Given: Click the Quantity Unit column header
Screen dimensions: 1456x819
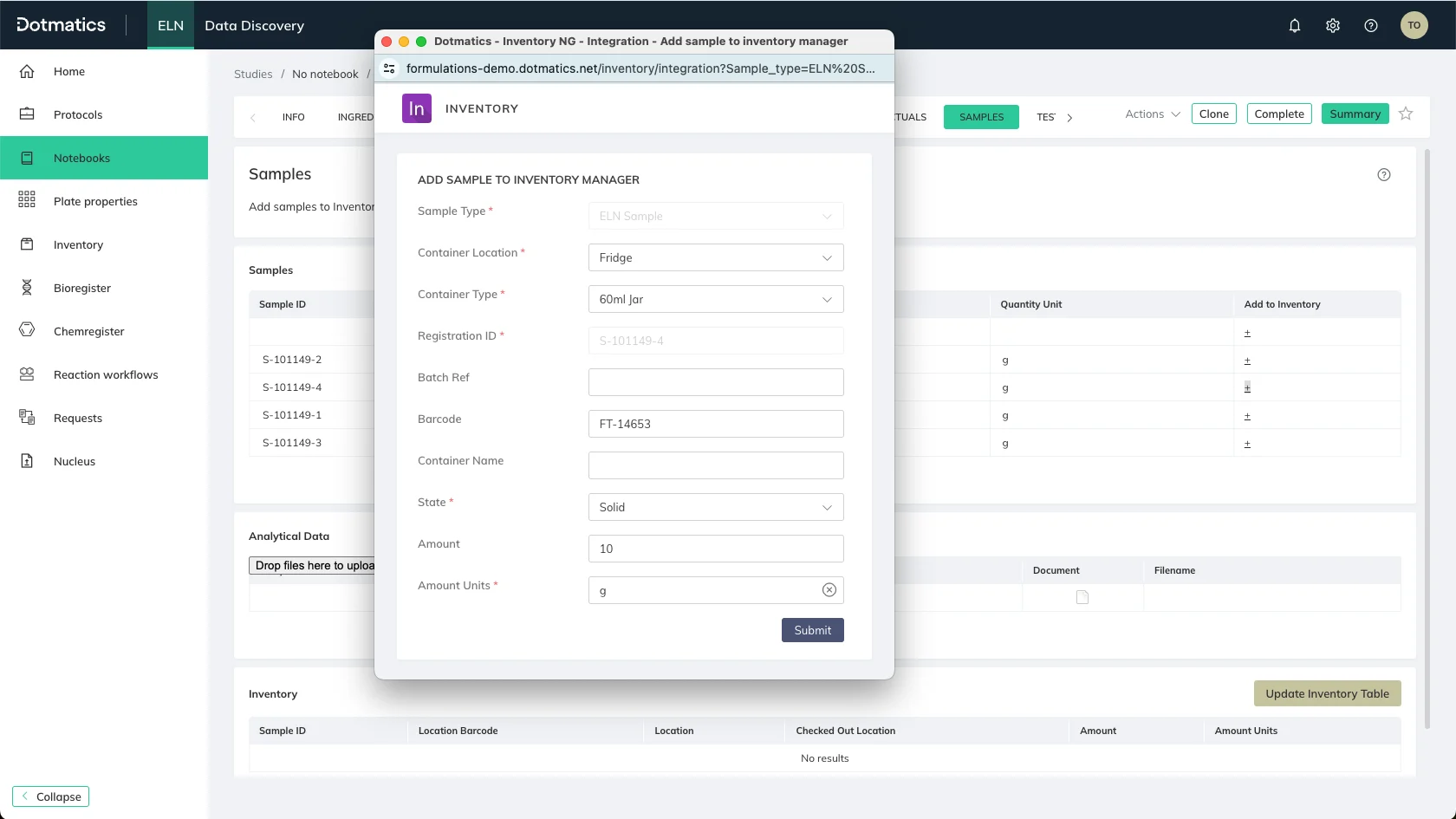Looking at the screenshot, I should pyautogui.click(x=1030, y=304).
